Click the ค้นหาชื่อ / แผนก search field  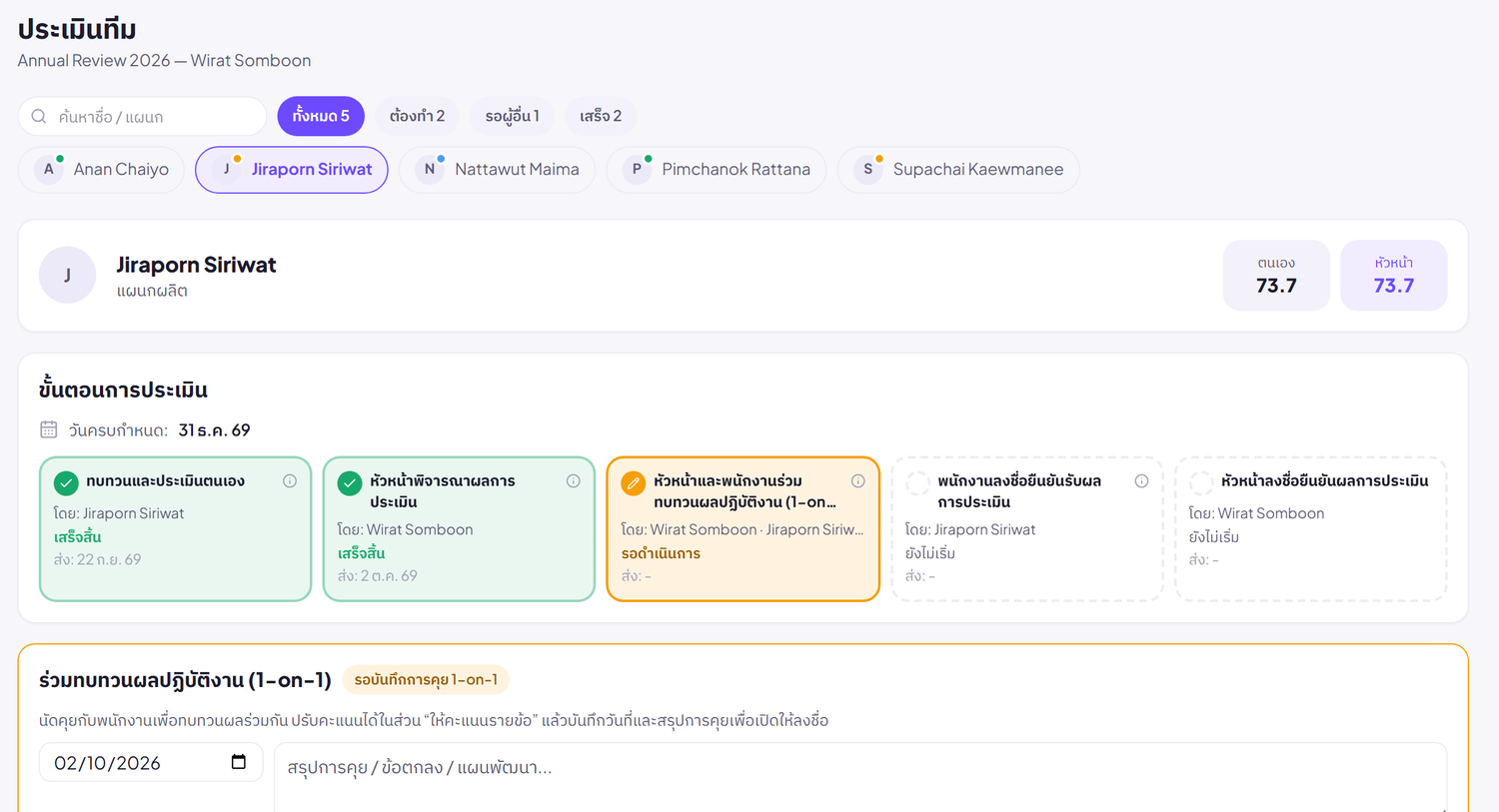(x=142, y=116)
